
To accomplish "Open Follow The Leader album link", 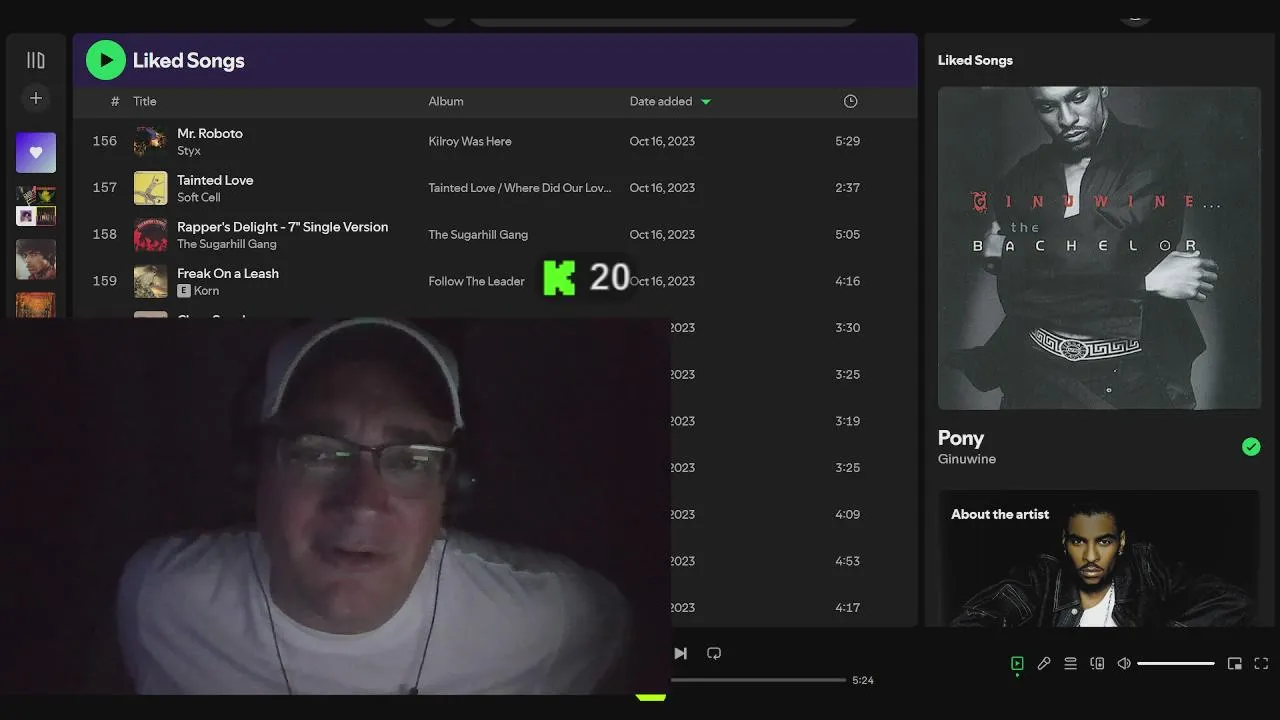I will tap(476, 281).
